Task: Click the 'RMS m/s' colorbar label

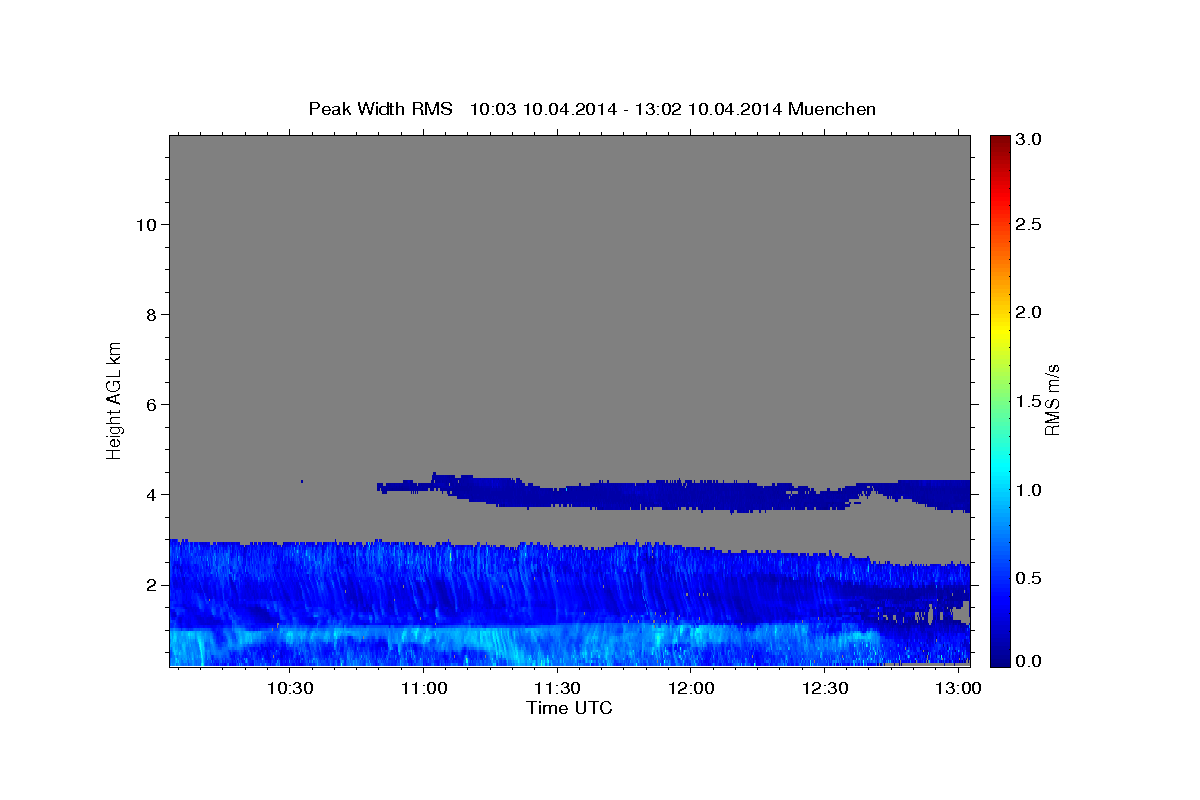Action: [x=1052, y=400]
